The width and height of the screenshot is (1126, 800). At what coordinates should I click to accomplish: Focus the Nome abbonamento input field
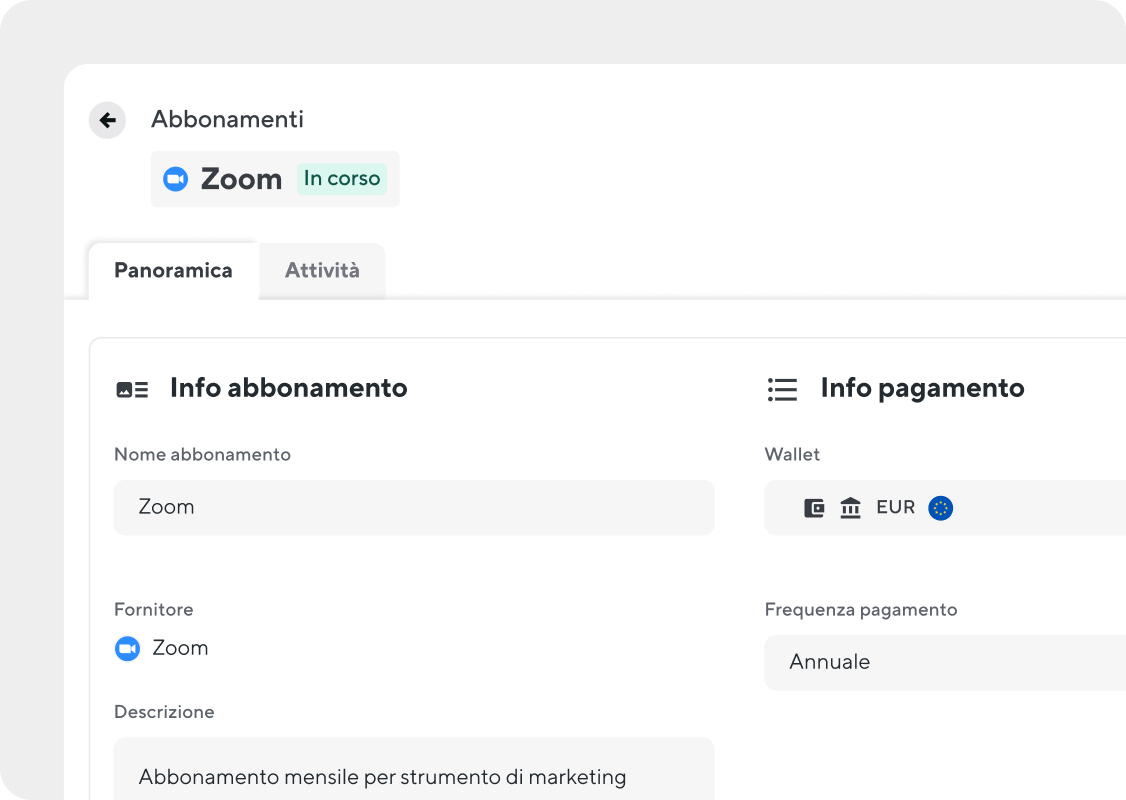coord(414,508)
